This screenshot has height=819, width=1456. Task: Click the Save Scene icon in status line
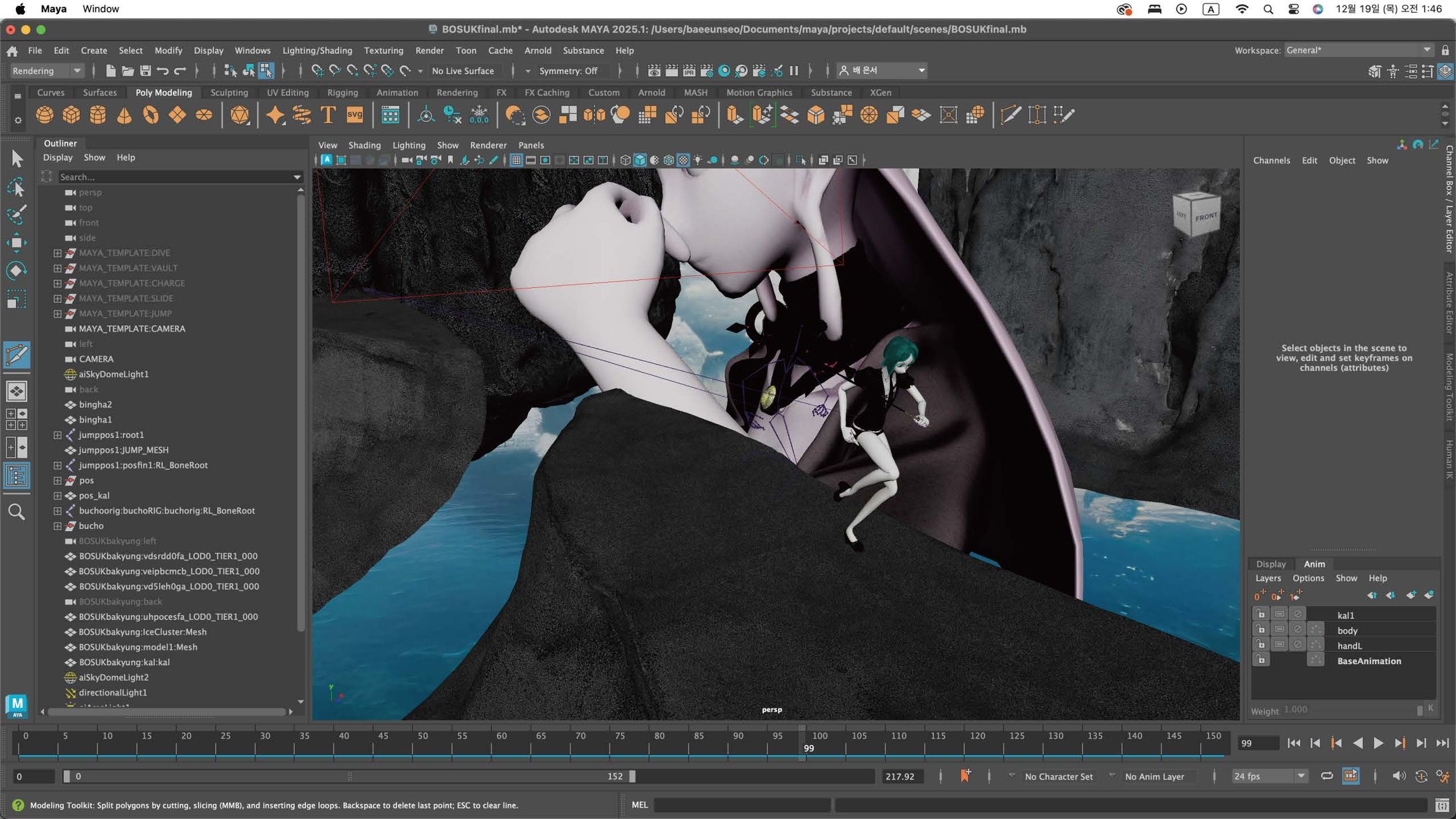[145, 71]
